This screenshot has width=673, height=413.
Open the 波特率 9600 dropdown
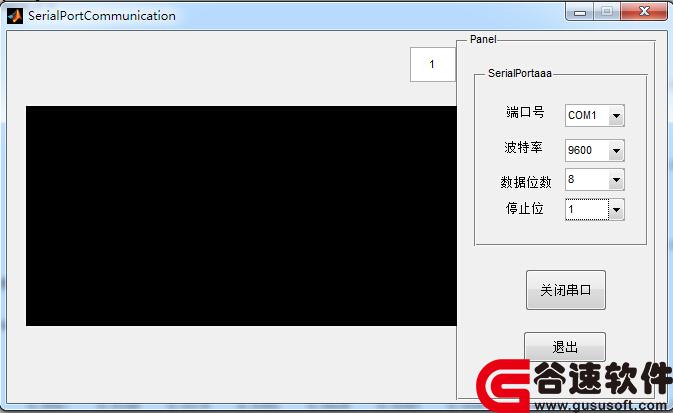[595, 150]
